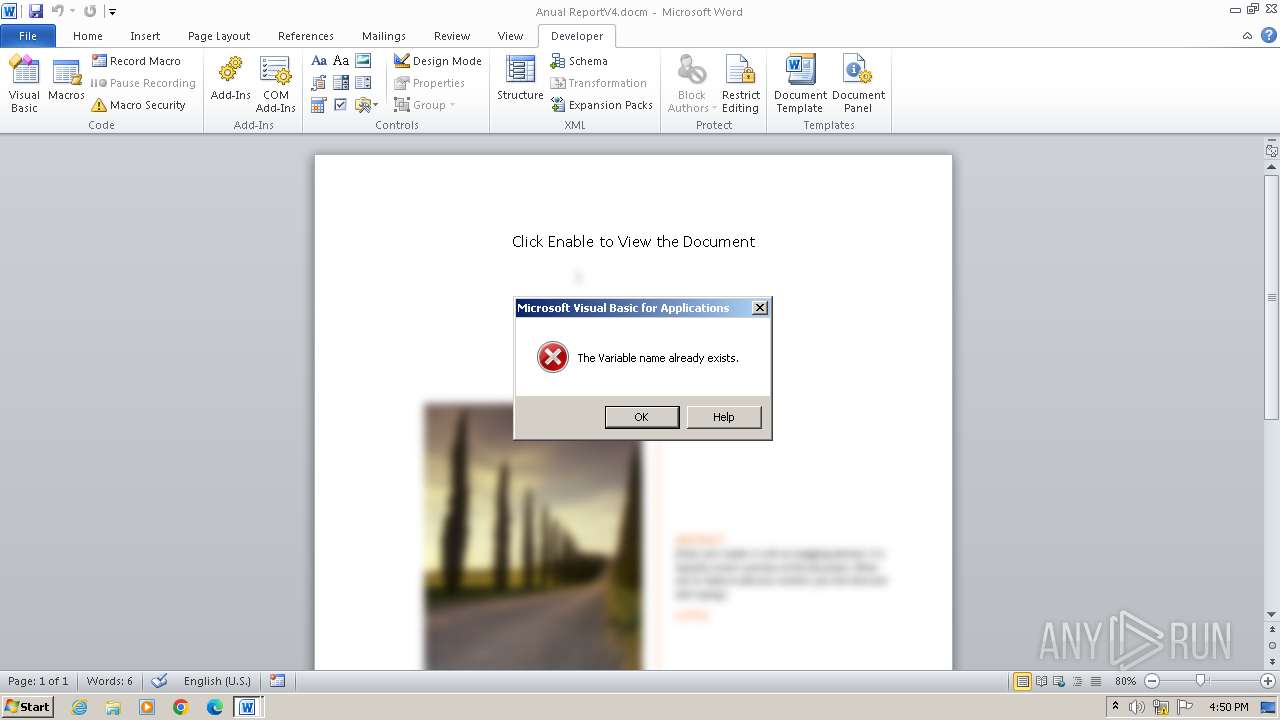The image size is (1280, 720).
Task: Switch to the Mailings tab
Action: (x=384, y=36)
